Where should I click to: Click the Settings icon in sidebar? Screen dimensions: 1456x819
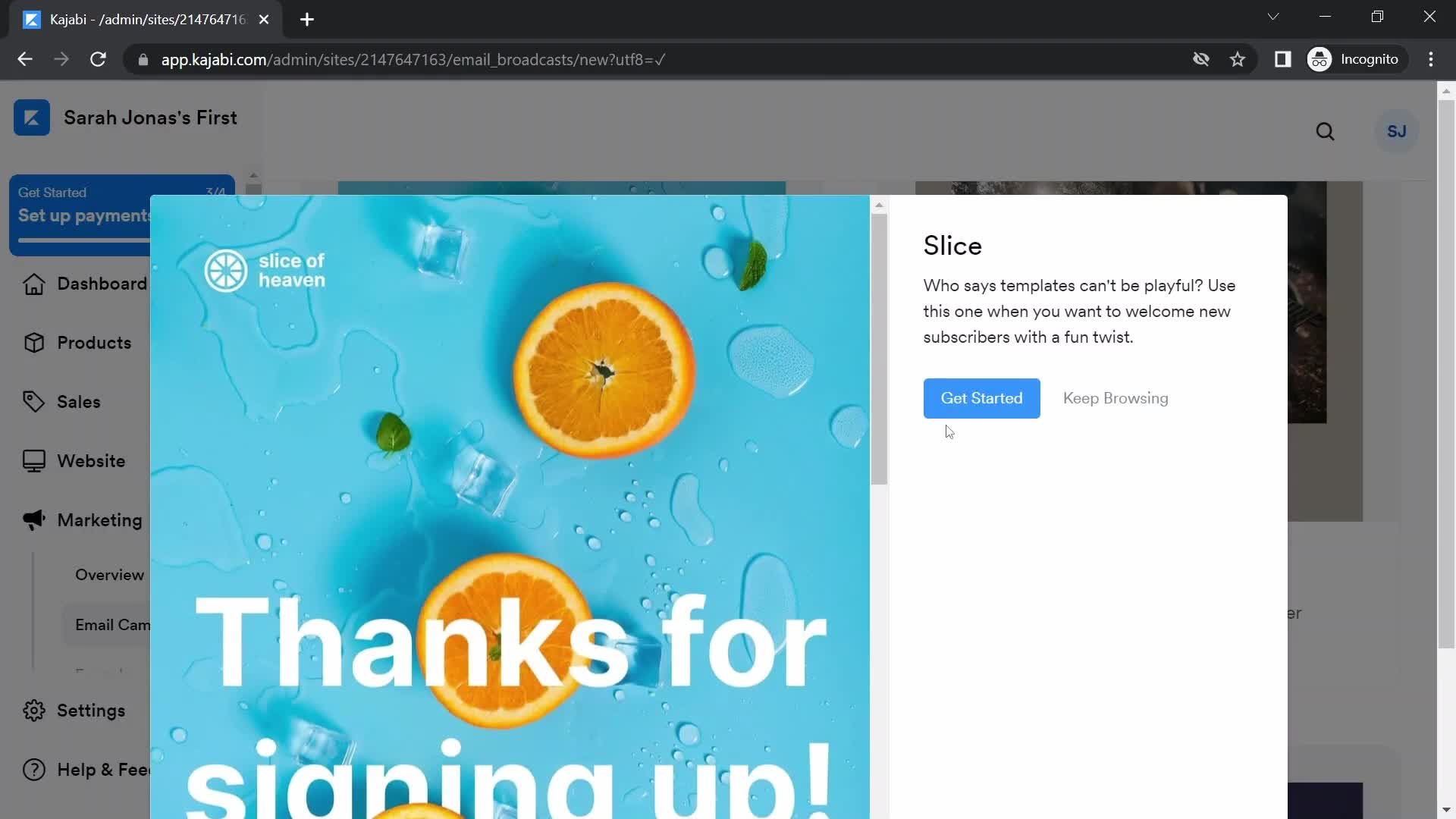tap(34, 711)
